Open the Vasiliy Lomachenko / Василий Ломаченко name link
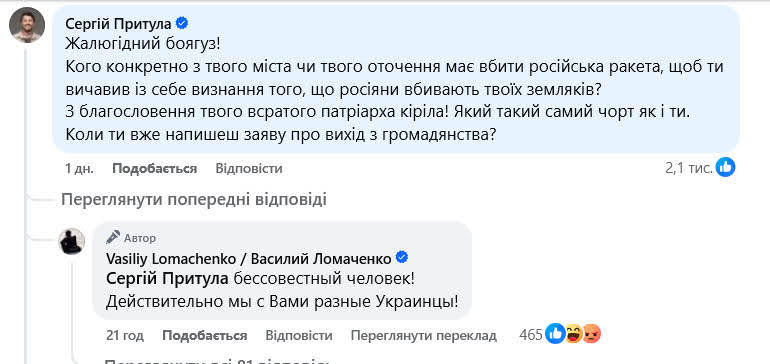Screen dimensions: 770x364 (249, 258)
